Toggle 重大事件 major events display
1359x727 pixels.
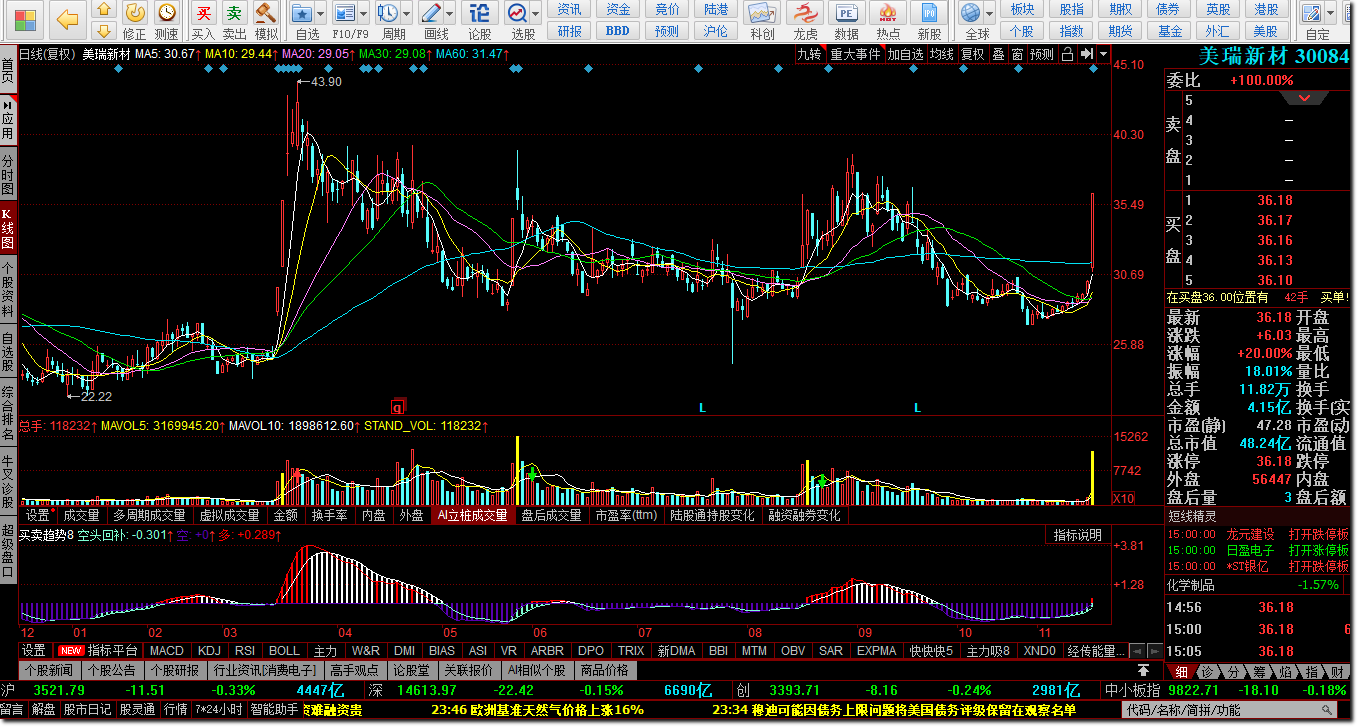pos(855,54)
